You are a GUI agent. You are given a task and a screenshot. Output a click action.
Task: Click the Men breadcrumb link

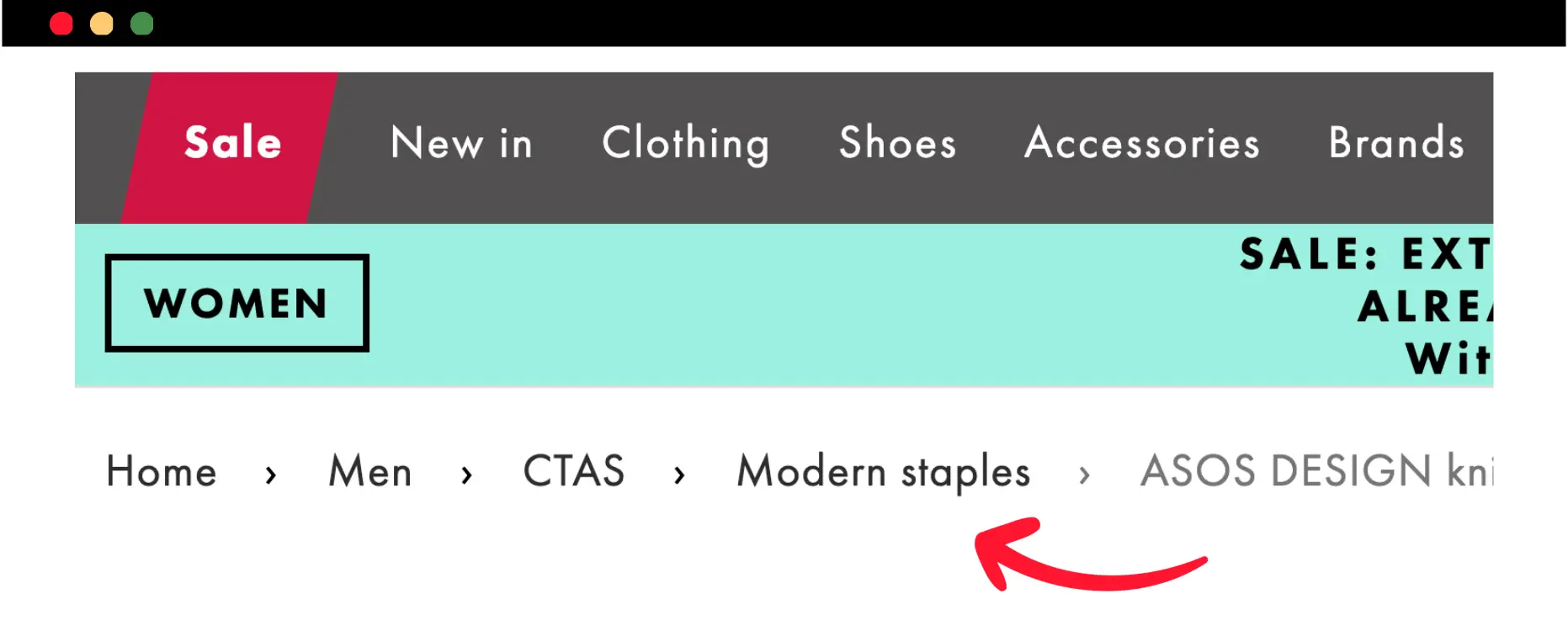pyautogui.click(x=370, y=471)
